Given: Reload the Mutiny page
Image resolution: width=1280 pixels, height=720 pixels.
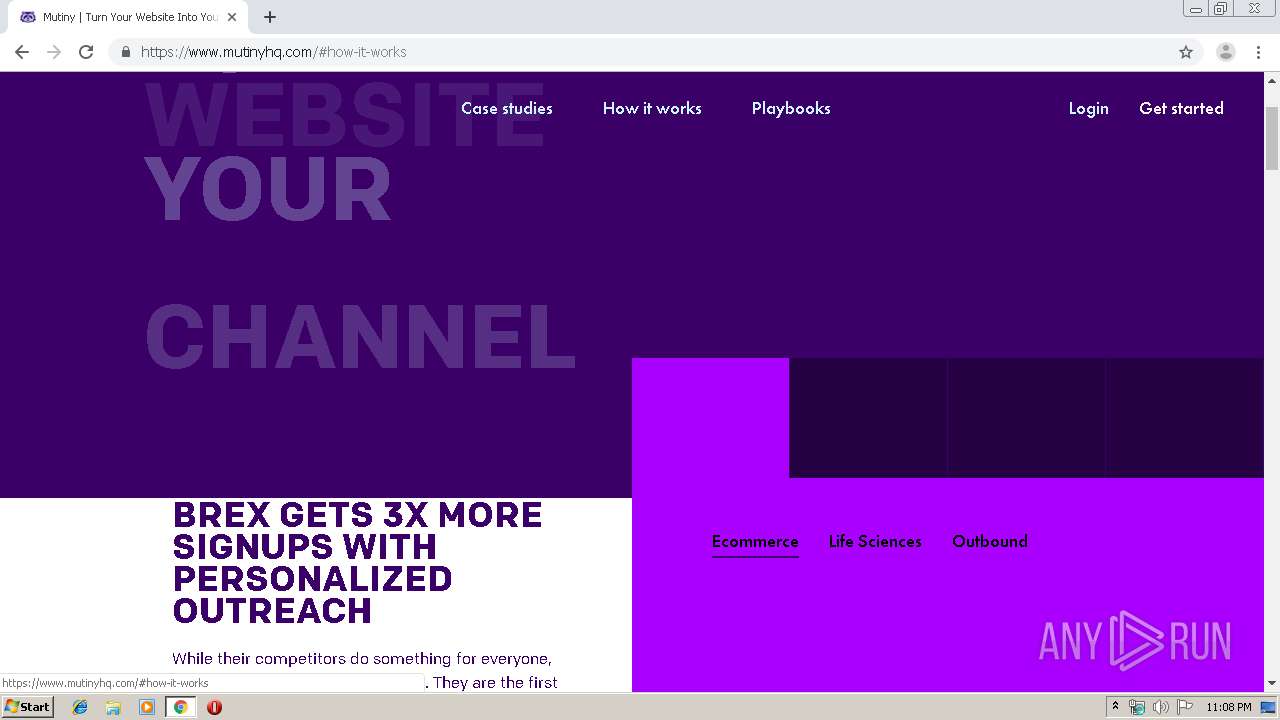Looking at the screenshot, I should [x=86, y=52].
